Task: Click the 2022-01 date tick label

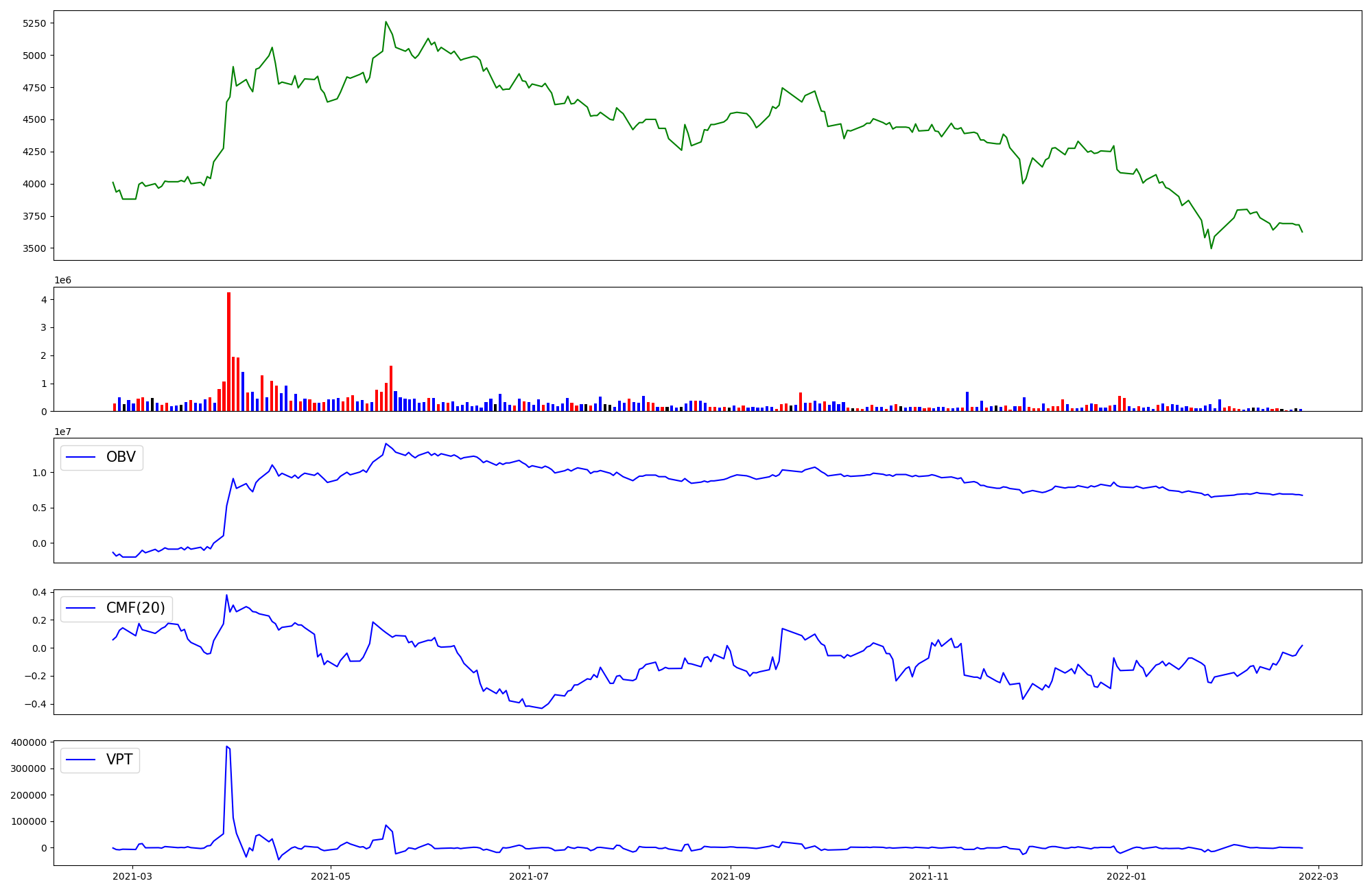Action: [x=1127, y=876]
